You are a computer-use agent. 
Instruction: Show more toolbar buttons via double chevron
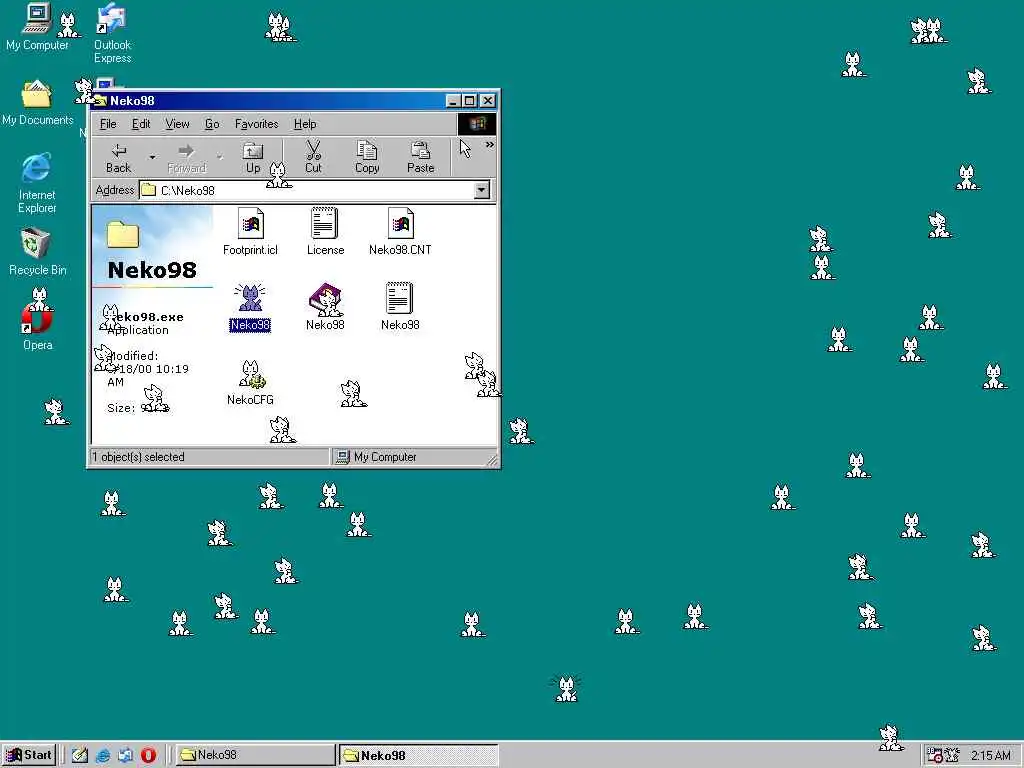coord(489,145)
